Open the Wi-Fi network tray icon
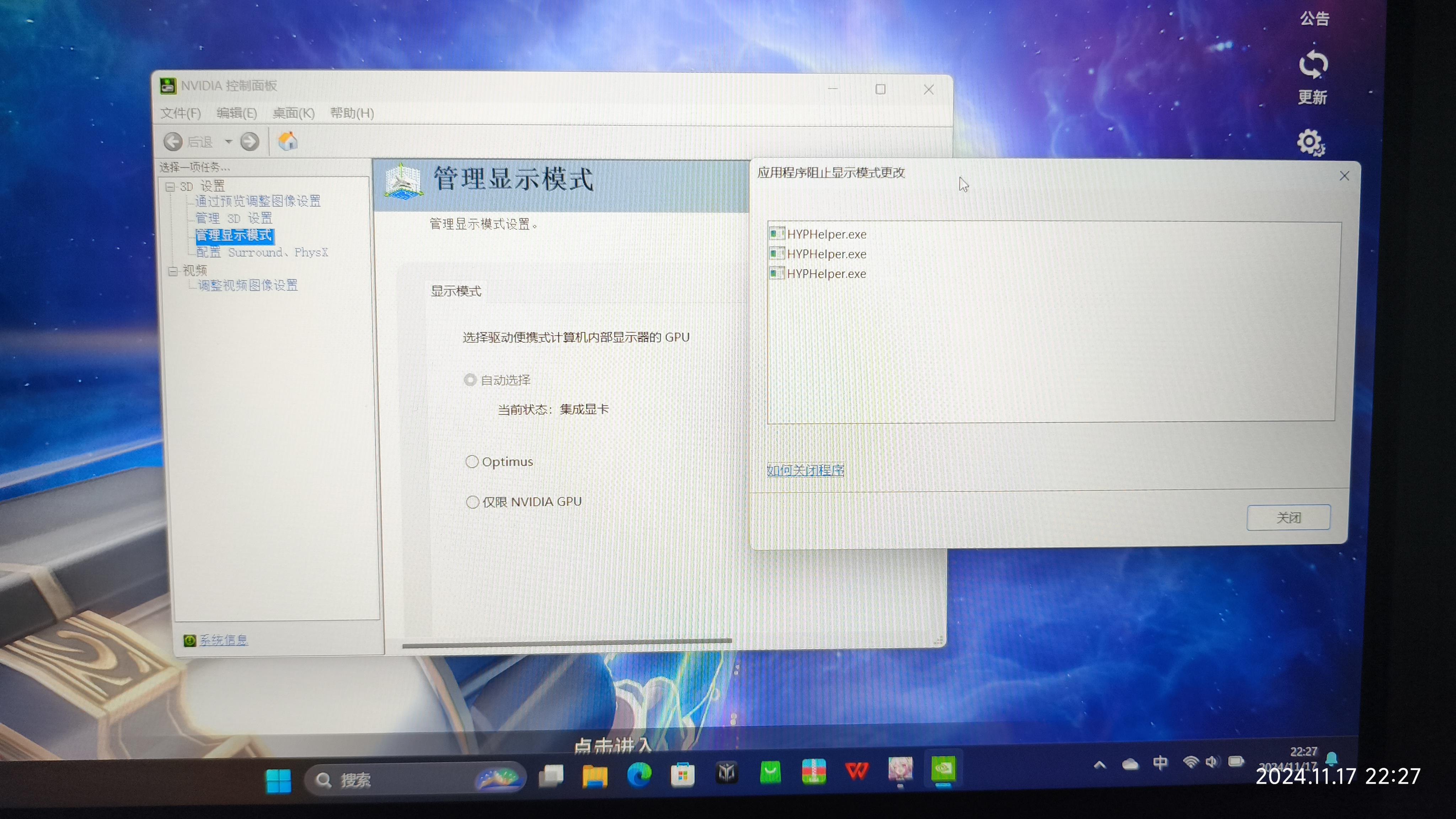This screenshot has width=1456, height=819. (x=1190, y=762)
